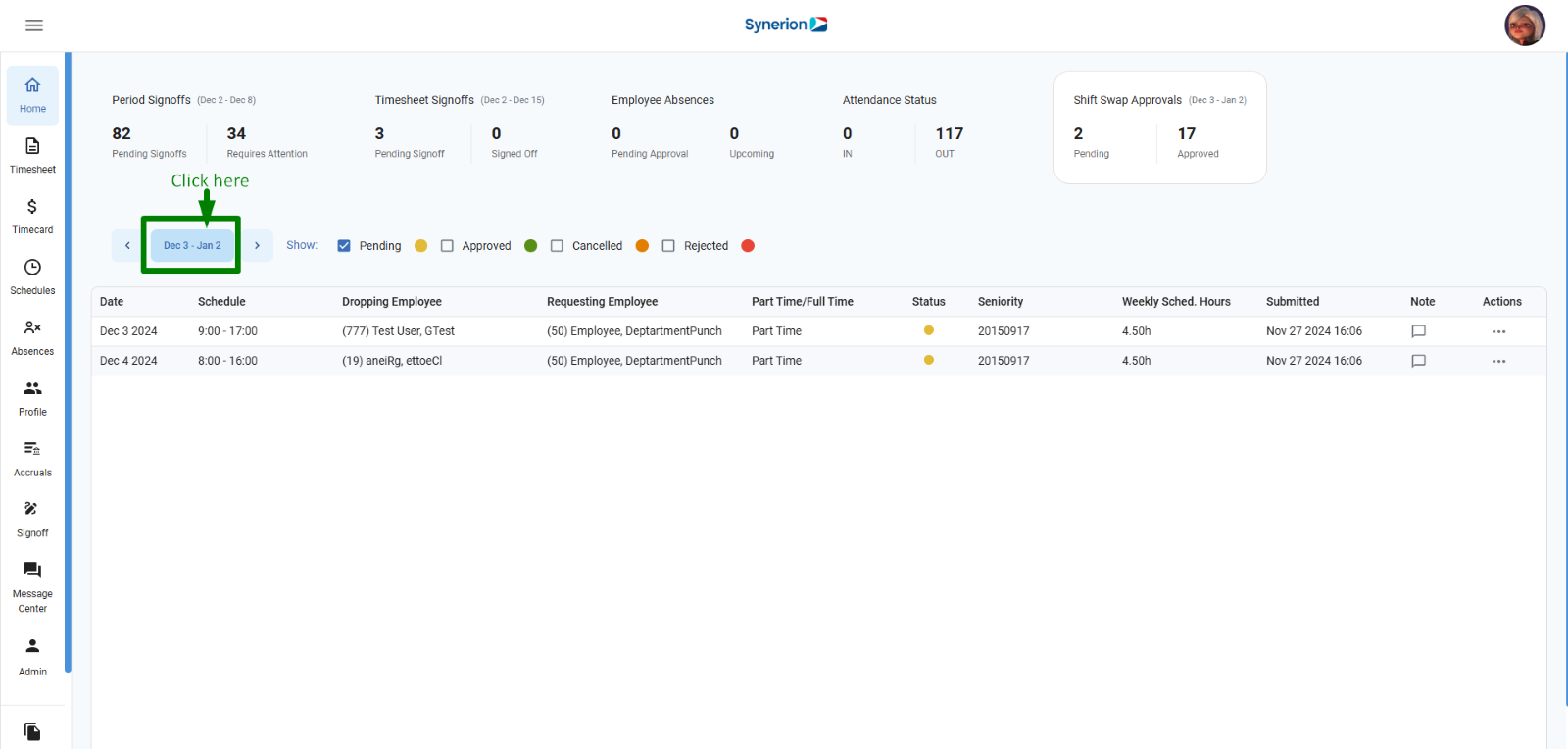Select the Shift Swap Approvals card title
The height and width of the screenshot is (749, 1568).
click(1127, 100)
